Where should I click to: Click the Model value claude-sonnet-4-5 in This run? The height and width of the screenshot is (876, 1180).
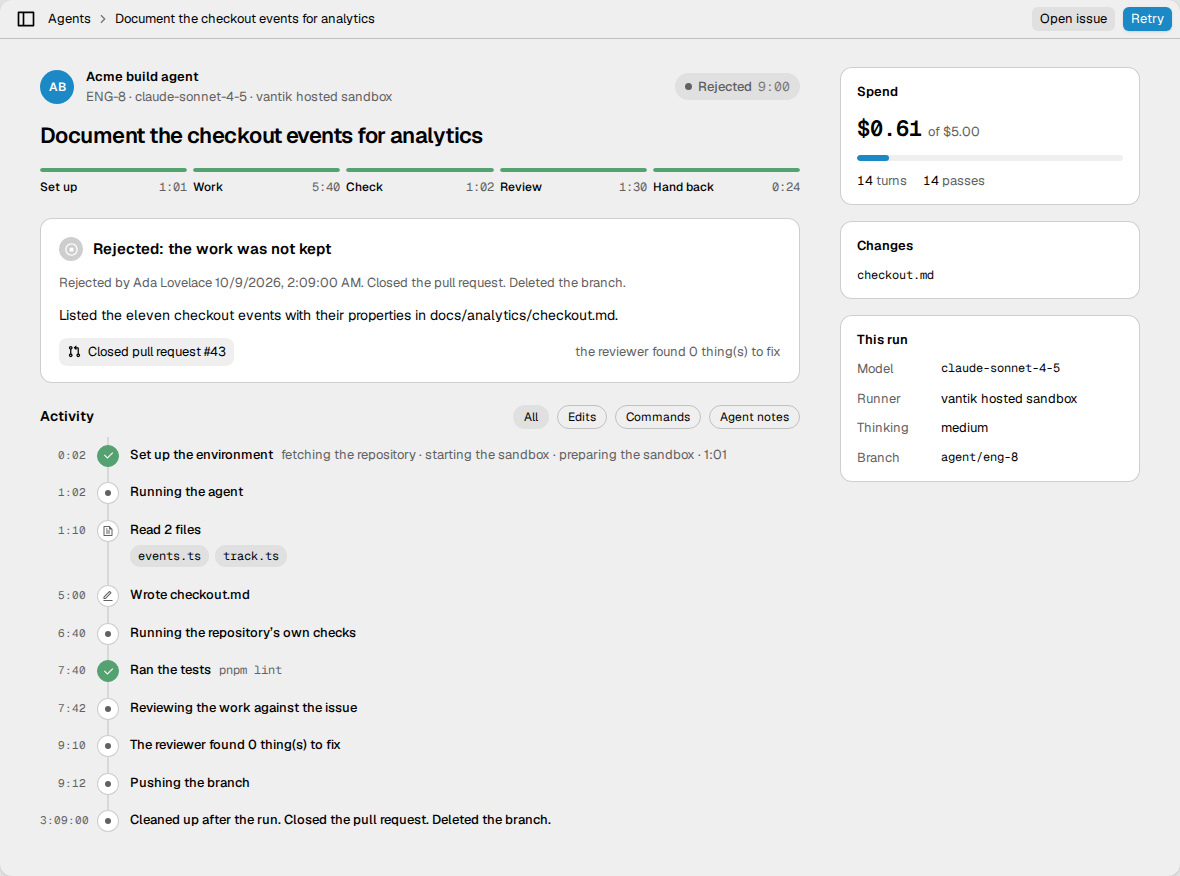[x=1000, y=368]
